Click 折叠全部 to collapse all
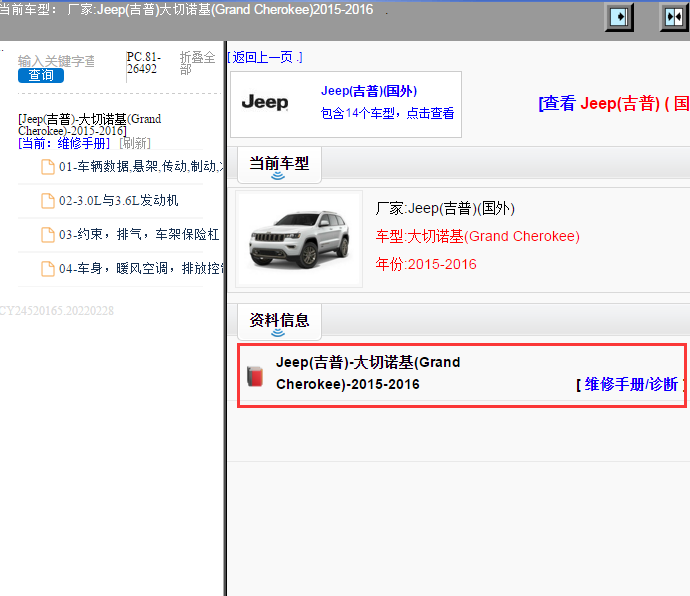Image resolution: width=690 pixels, height=596 pixels. 197,63
